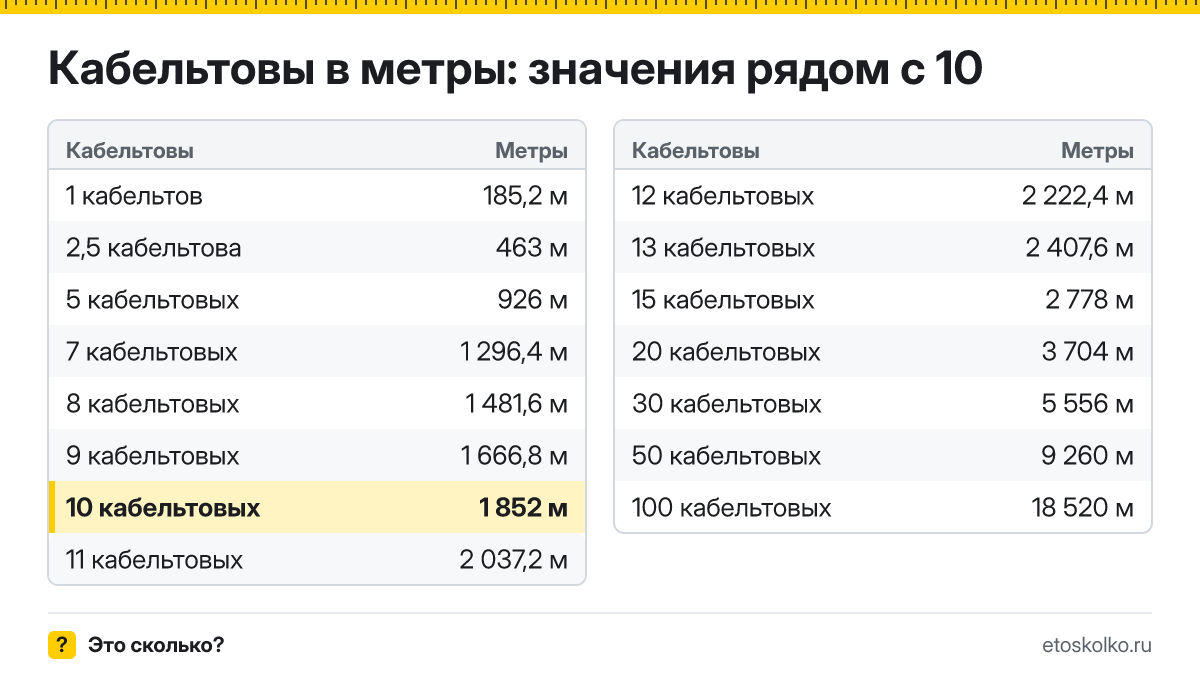Select the '185,2 м' value
Viewport: 1200px width, 677px height.
(x=525, y=196)
